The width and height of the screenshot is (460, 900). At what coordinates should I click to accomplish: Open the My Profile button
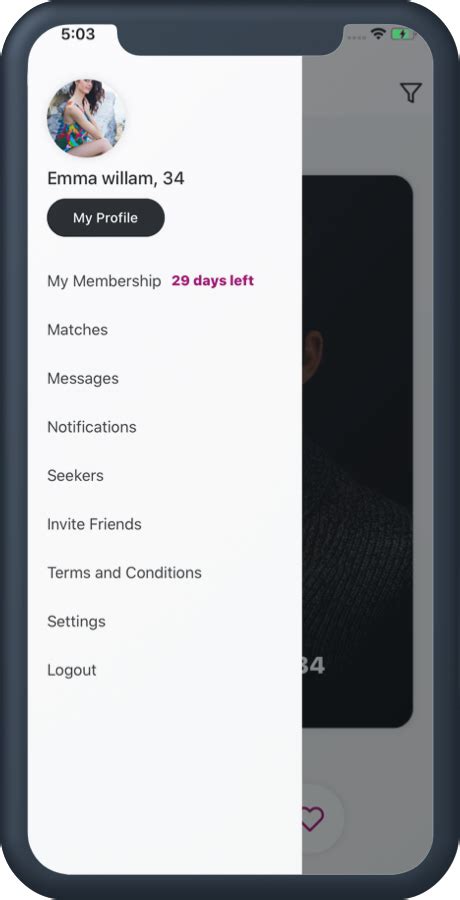tap(106, 218)
